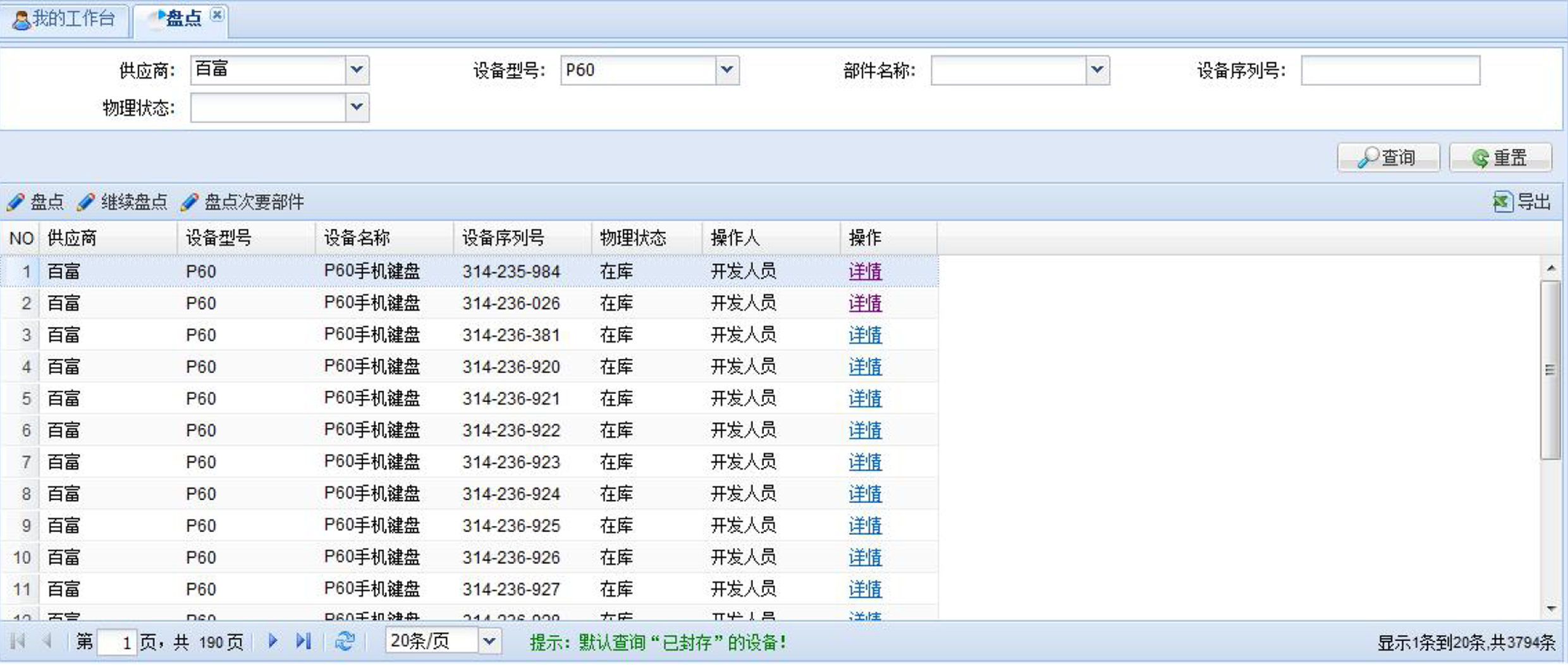The image size is (1568, 665).
Task: Click the vertical scrollbar down arrow
Action: [x=1551, y=609]
